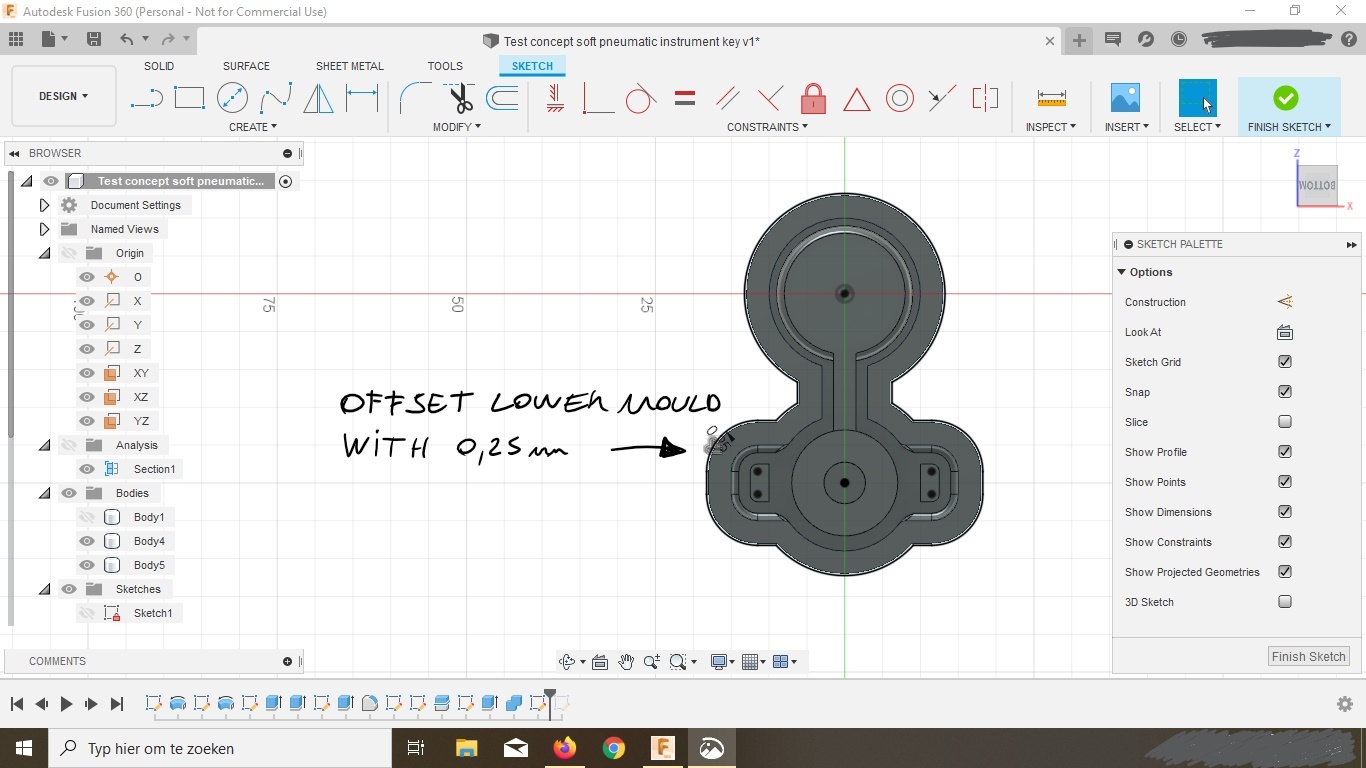Image resolution: width=1366 pixels, height=768 pixels.
Task: Enable the Slice checkbox
Action: point(1285,422)
